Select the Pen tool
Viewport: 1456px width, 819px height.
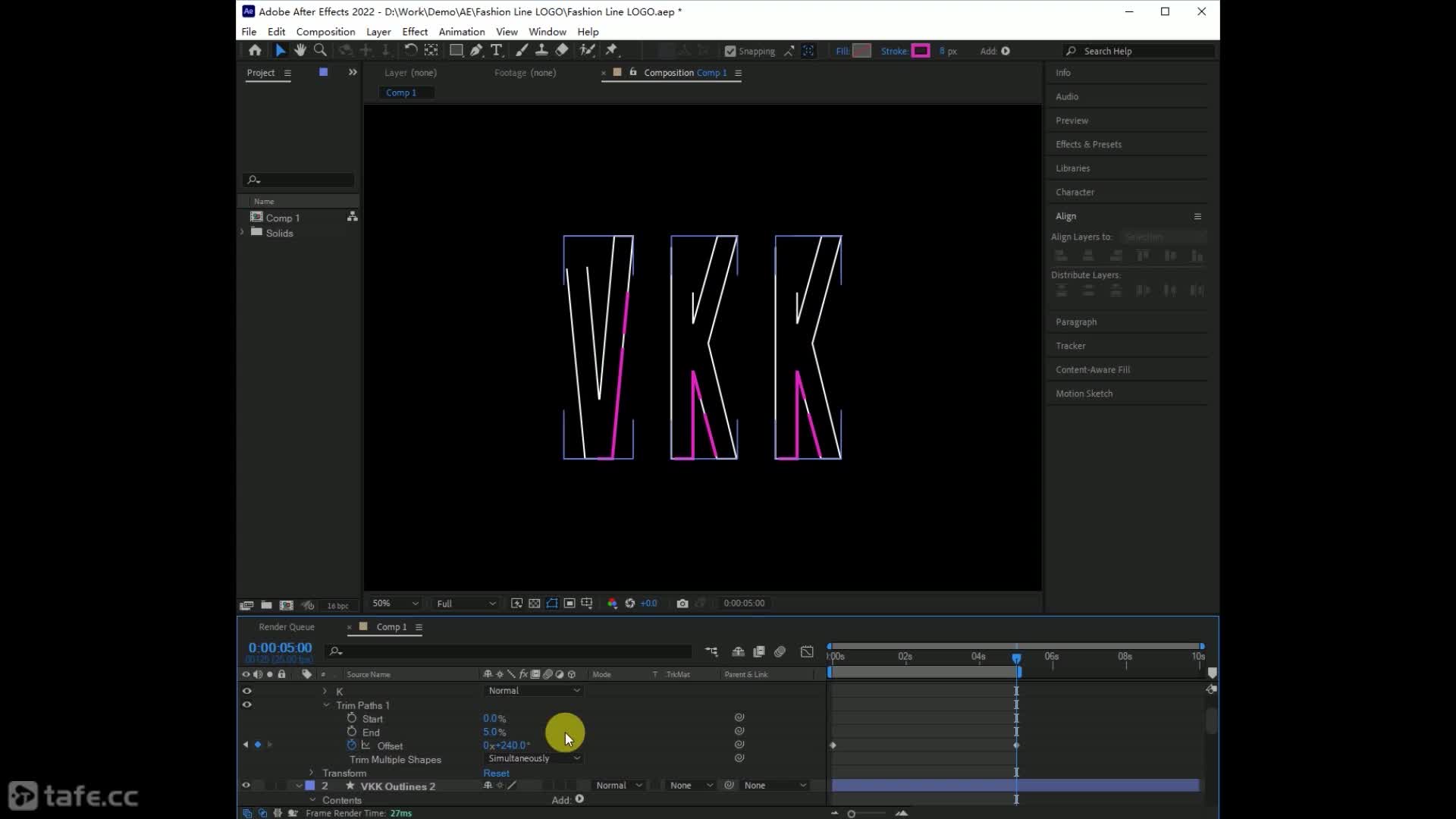pos(476,51)
